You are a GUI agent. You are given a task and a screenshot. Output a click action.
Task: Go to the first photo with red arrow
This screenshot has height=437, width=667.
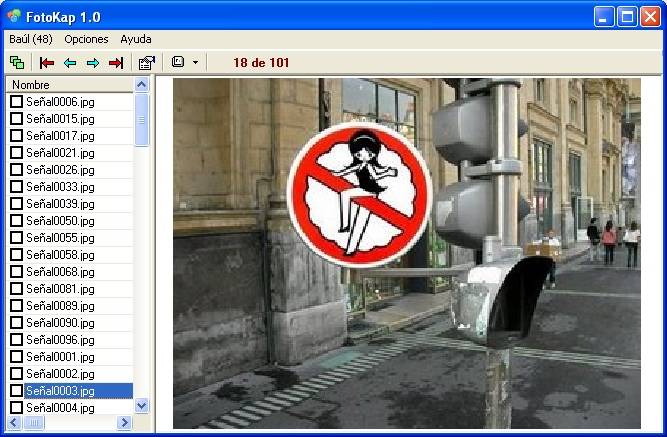(x=47, y=63)
